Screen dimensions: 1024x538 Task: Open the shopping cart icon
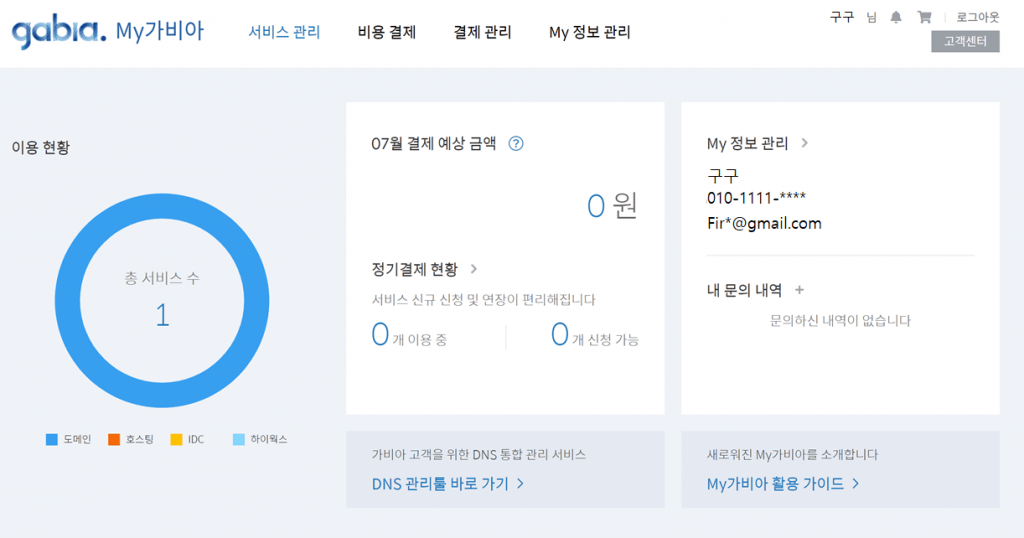[x=924, y=18]
